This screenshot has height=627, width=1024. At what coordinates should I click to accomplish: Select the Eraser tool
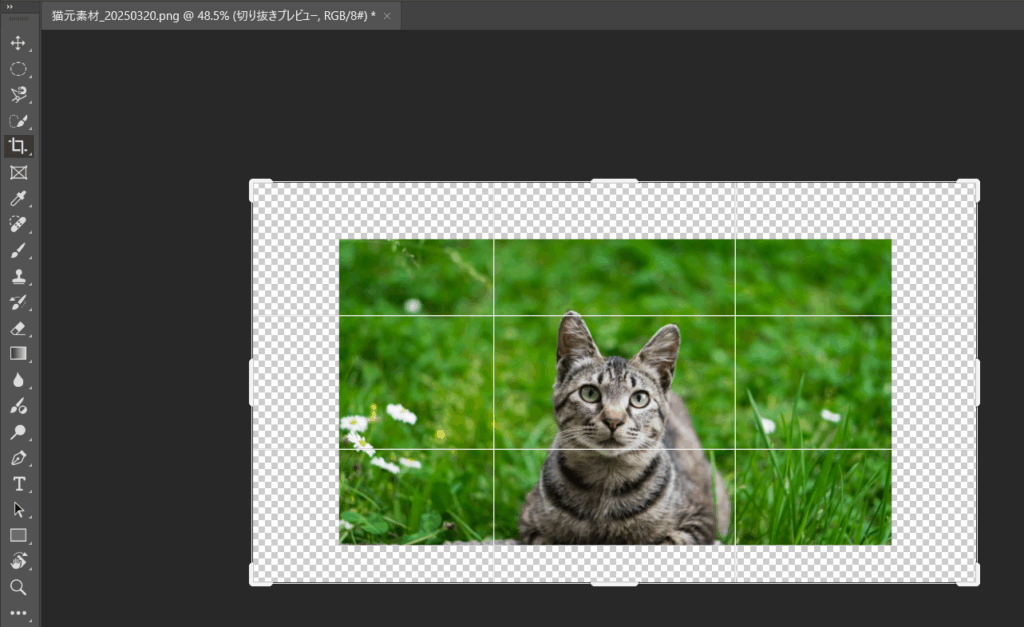[18, 328]
